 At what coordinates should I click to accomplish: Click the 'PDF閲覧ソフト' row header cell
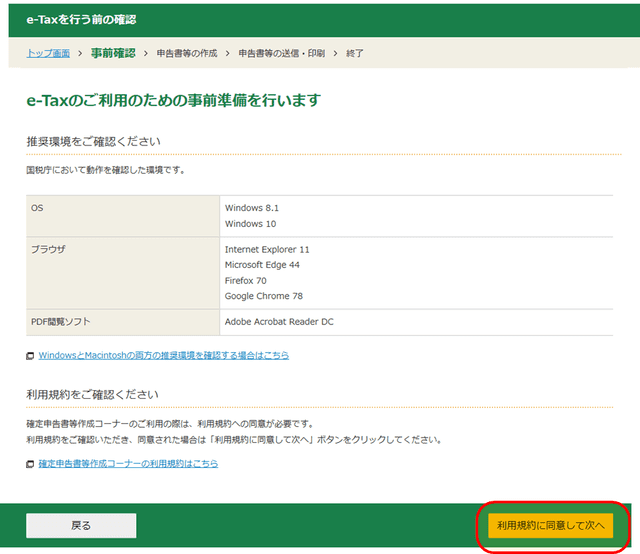click(123, 322)
